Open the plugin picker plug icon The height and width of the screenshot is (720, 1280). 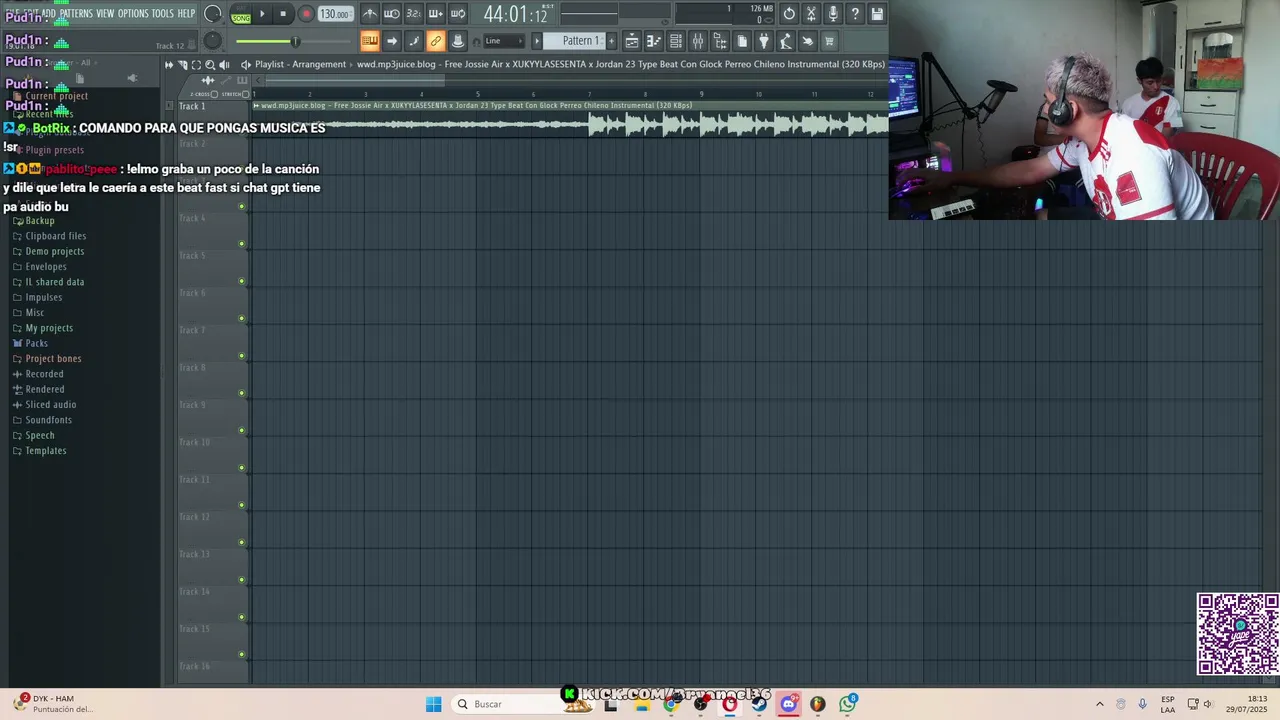764,41
